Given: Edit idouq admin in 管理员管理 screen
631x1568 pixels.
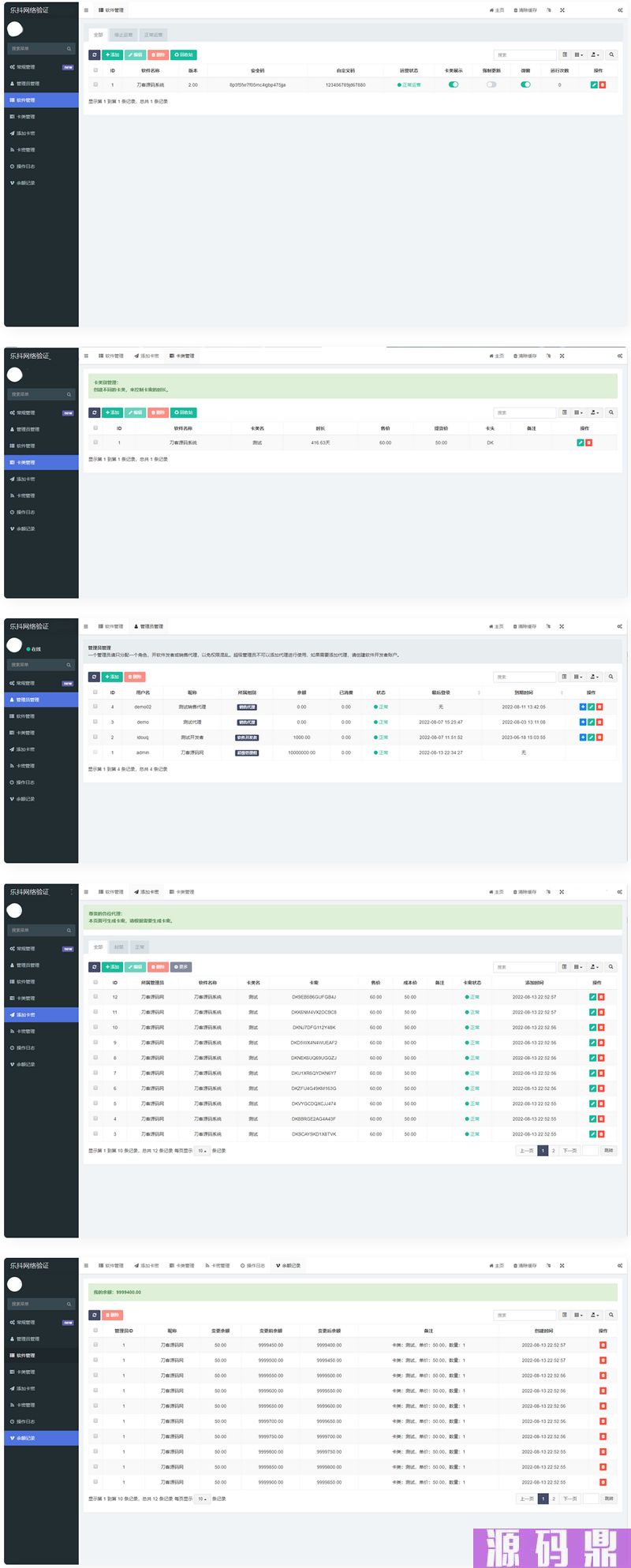Looking at the screenshot, I should coord(592,737).
